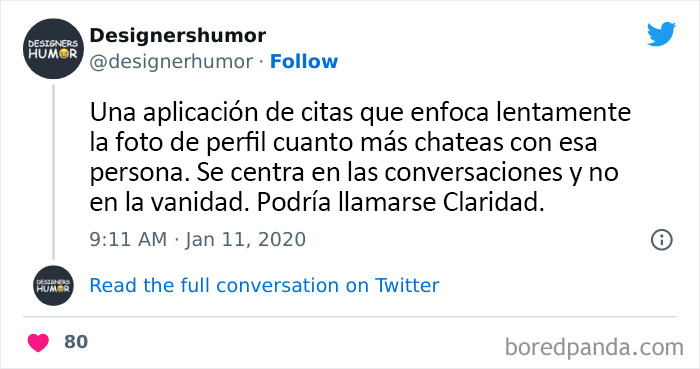700x369 pixels.
Task: Click the horizontal divider above the like count
Action: click(350, 317)
